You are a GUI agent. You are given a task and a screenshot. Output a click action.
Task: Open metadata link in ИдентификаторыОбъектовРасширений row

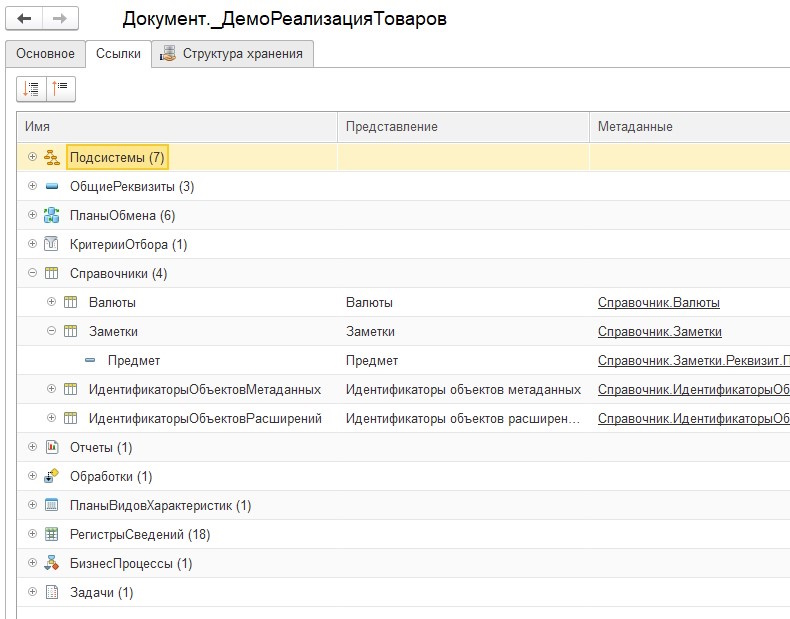click(x=694, y=419)
